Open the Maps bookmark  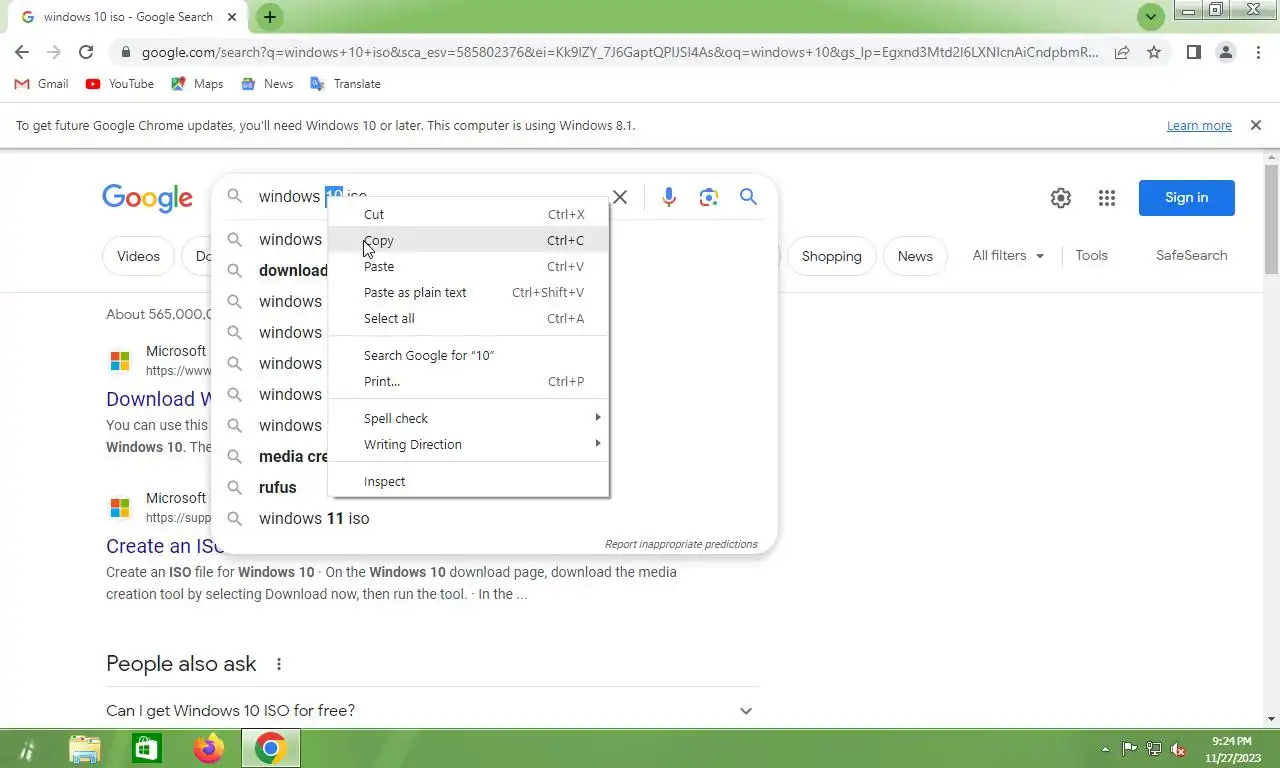pyautogui.click(x=197, y=84)
